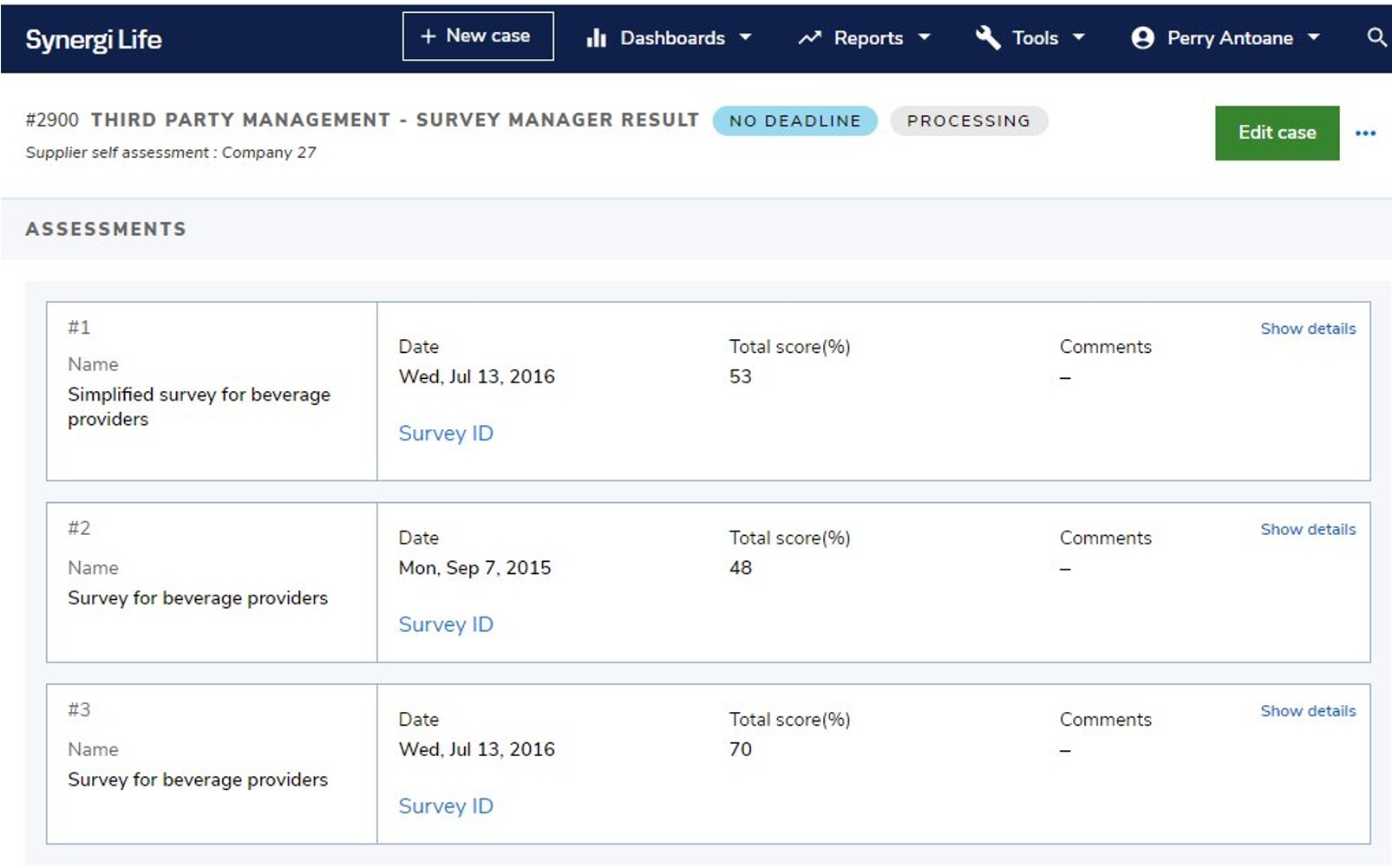Click the plus icon on New case
The height and width of the screenshot is (868, 1392).
pos(427,36)
